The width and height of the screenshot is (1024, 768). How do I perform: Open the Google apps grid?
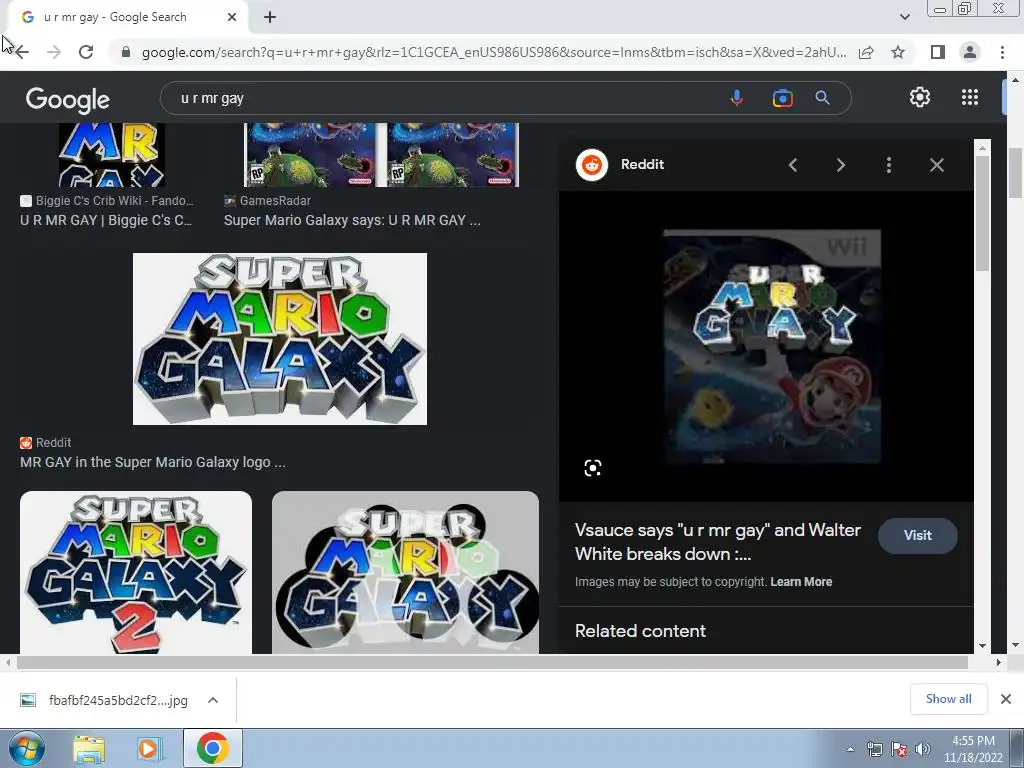[970, 97]
